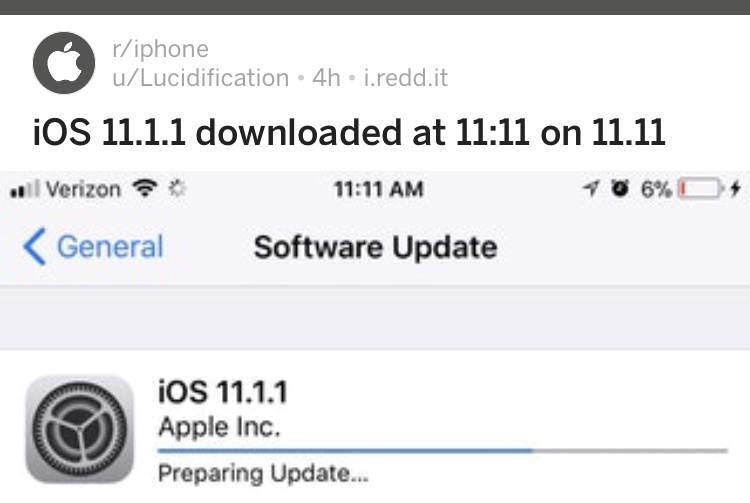
Task: Tap the Verizon carrier label
Action: pyautogui.click(x=83, y=190)
